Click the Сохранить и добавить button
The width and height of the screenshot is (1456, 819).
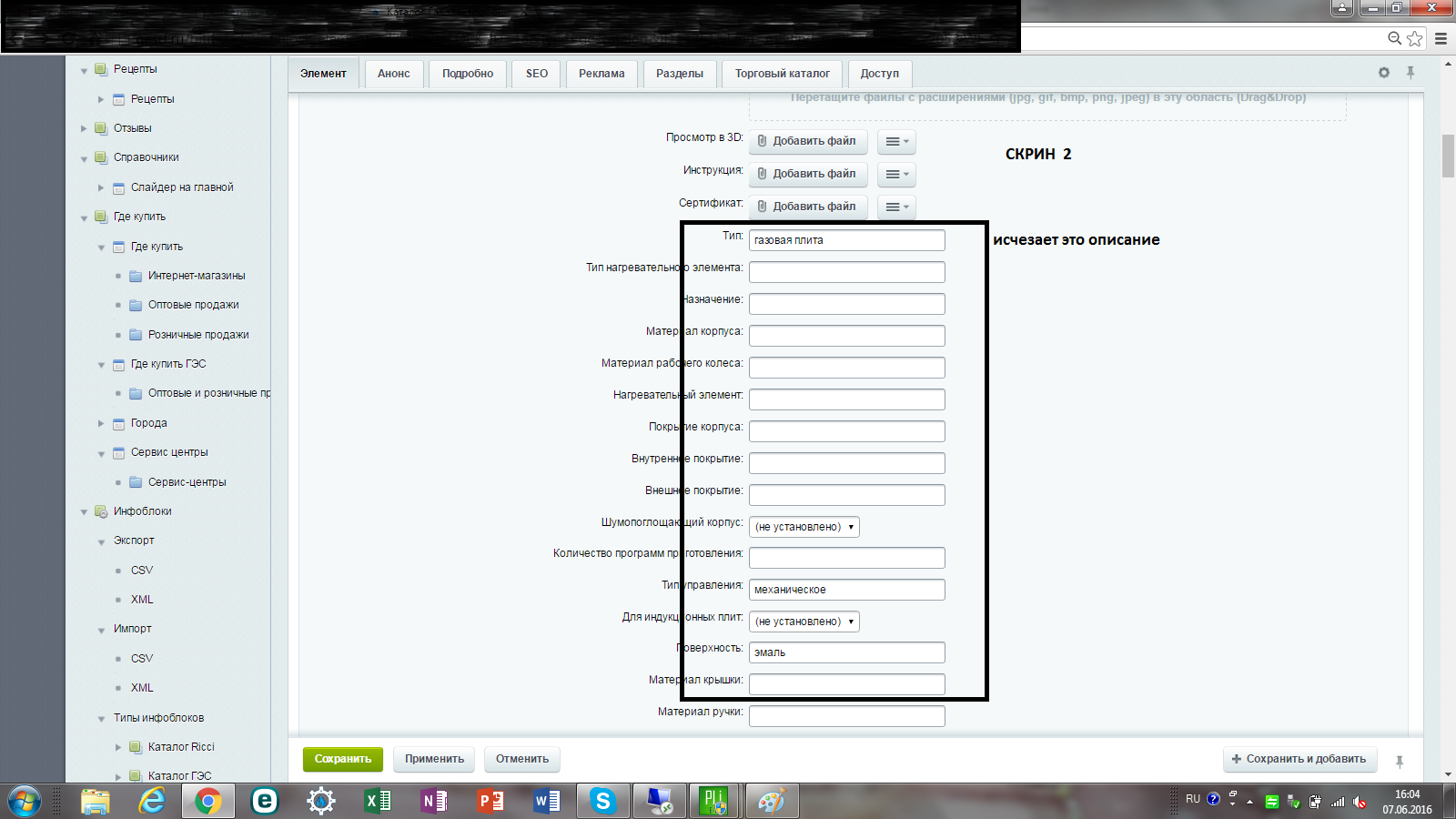coord(1299,759)
